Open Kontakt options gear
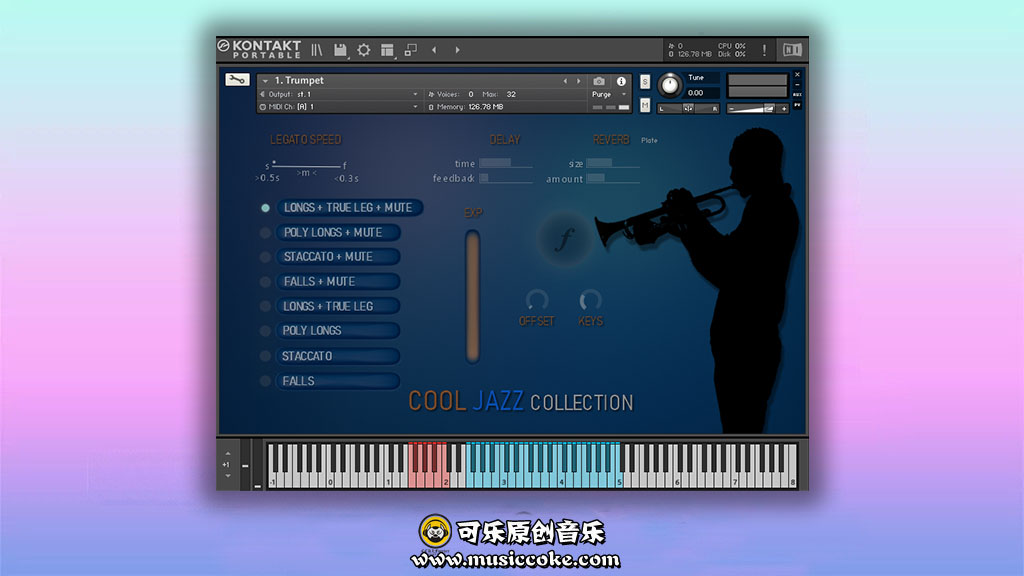The width and height of the screenshot is (1024, 576). [x=364, y=50]
